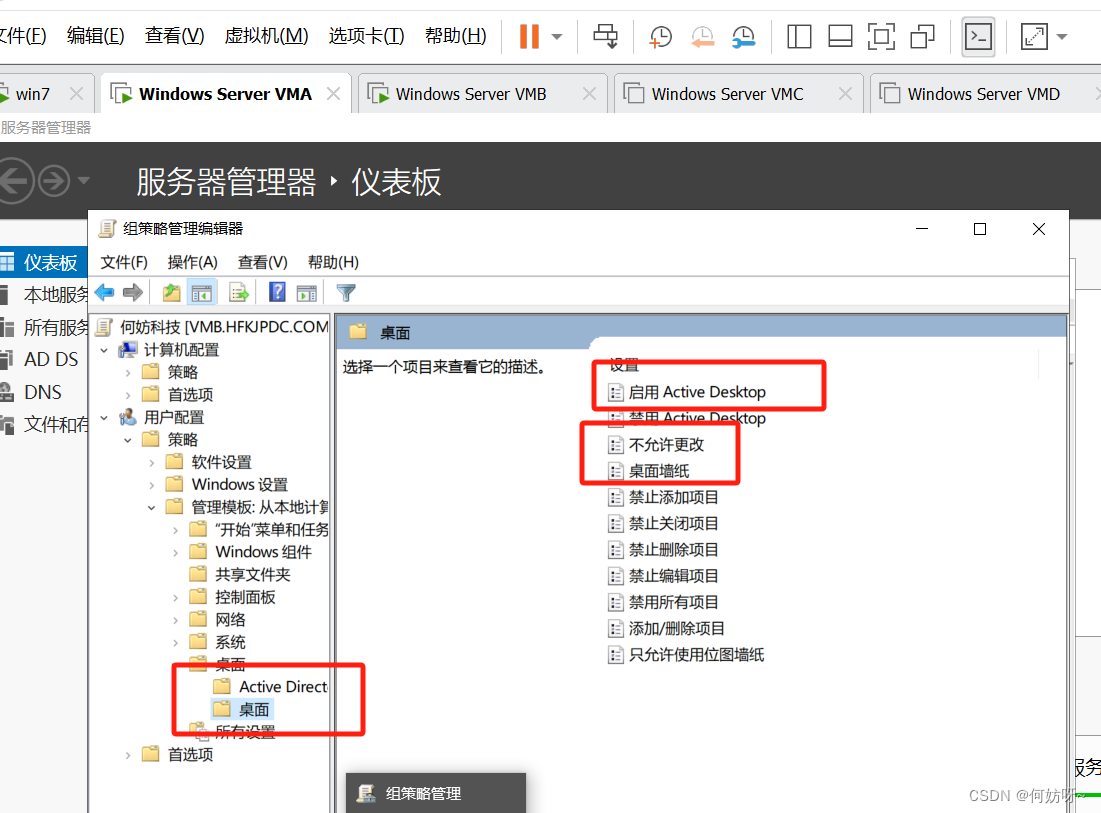Select the 启用 Active Desktop setting

696,392
